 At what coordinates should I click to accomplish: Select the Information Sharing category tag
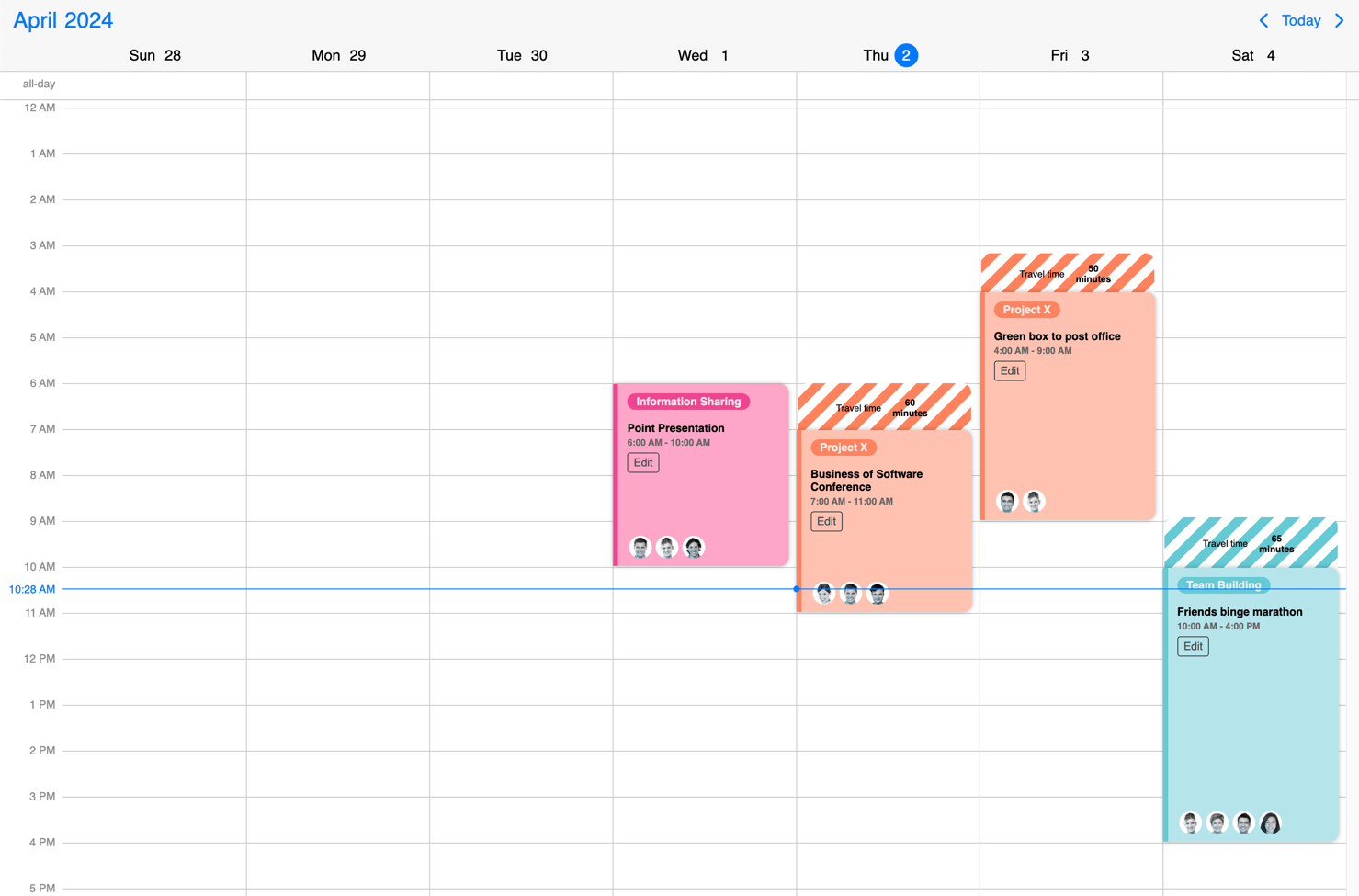tap(688, 402)
